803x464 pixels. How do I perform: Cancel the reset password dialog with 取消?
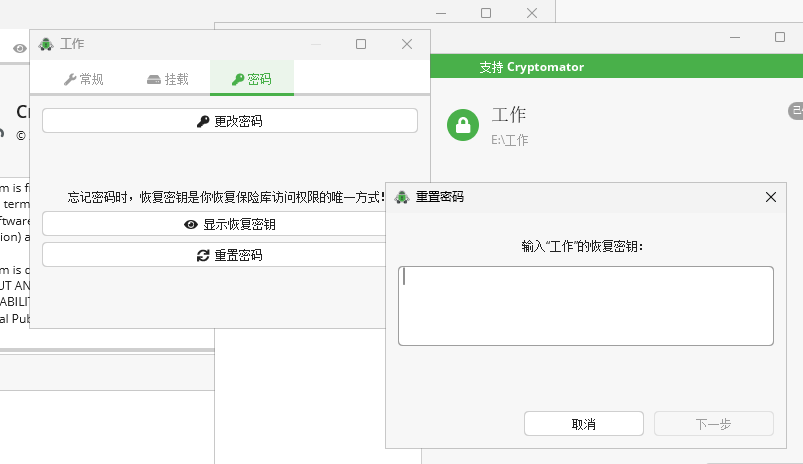584,424
